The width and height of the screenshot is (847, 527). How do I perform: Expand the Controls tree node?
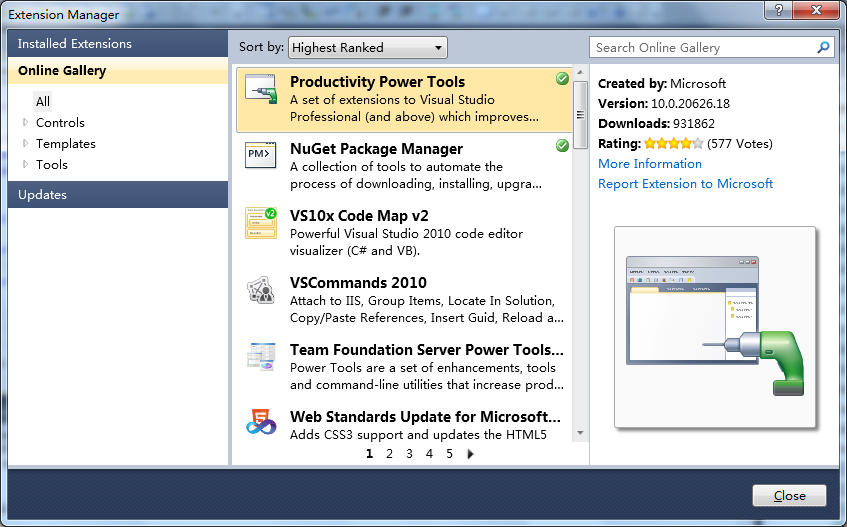[25, 123]
